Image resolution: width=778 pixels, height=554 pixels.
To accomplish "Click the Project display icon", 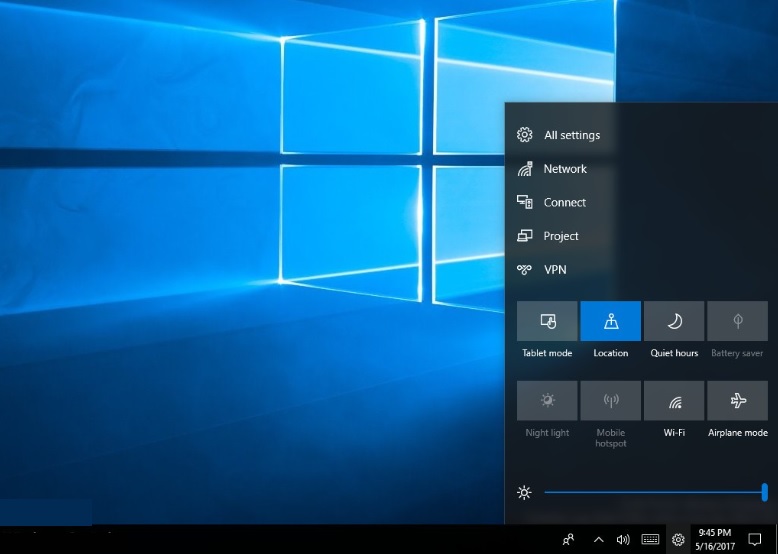I will coord(524,236).
